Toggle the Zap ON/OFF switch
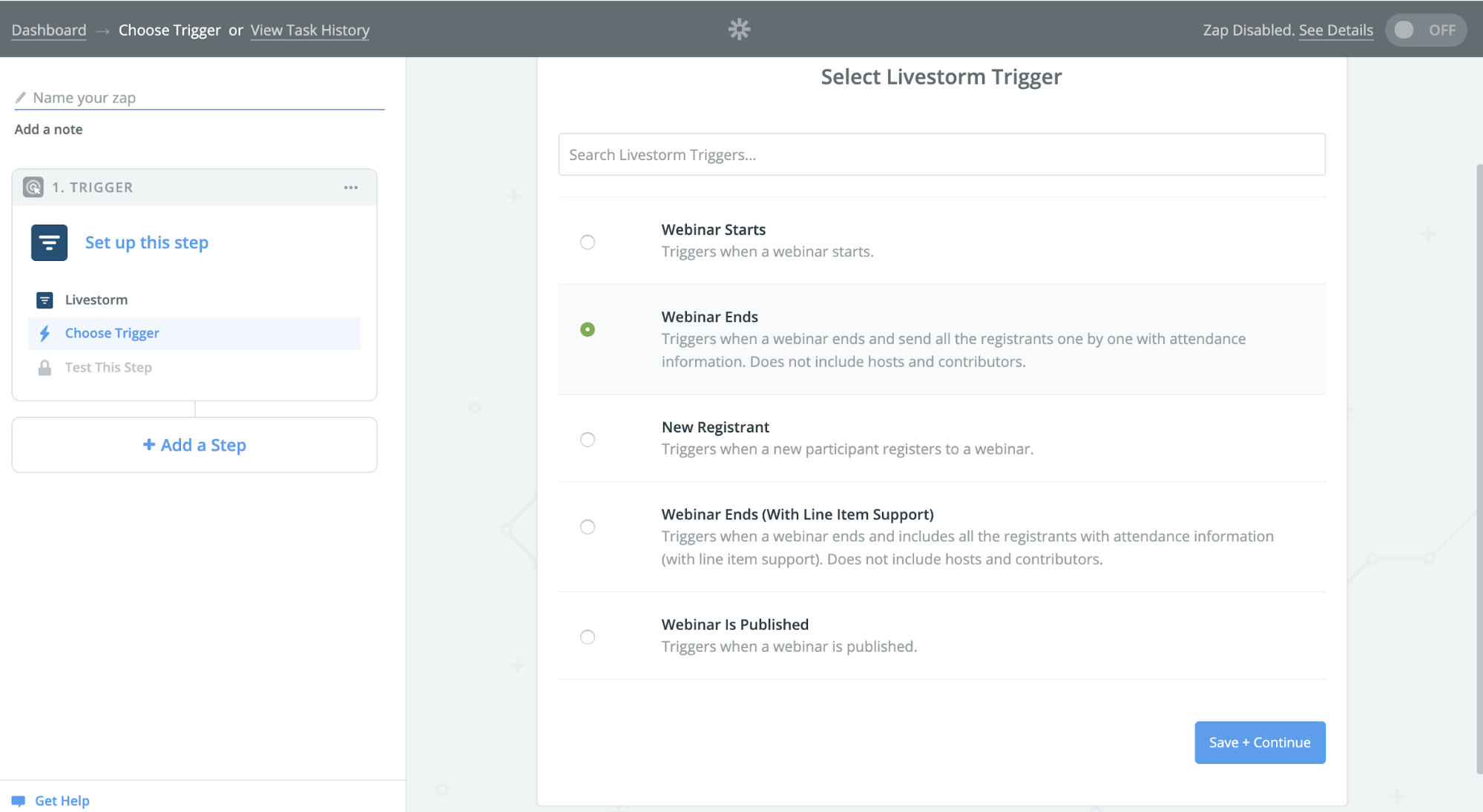1483x812 pixels. 1425,30
